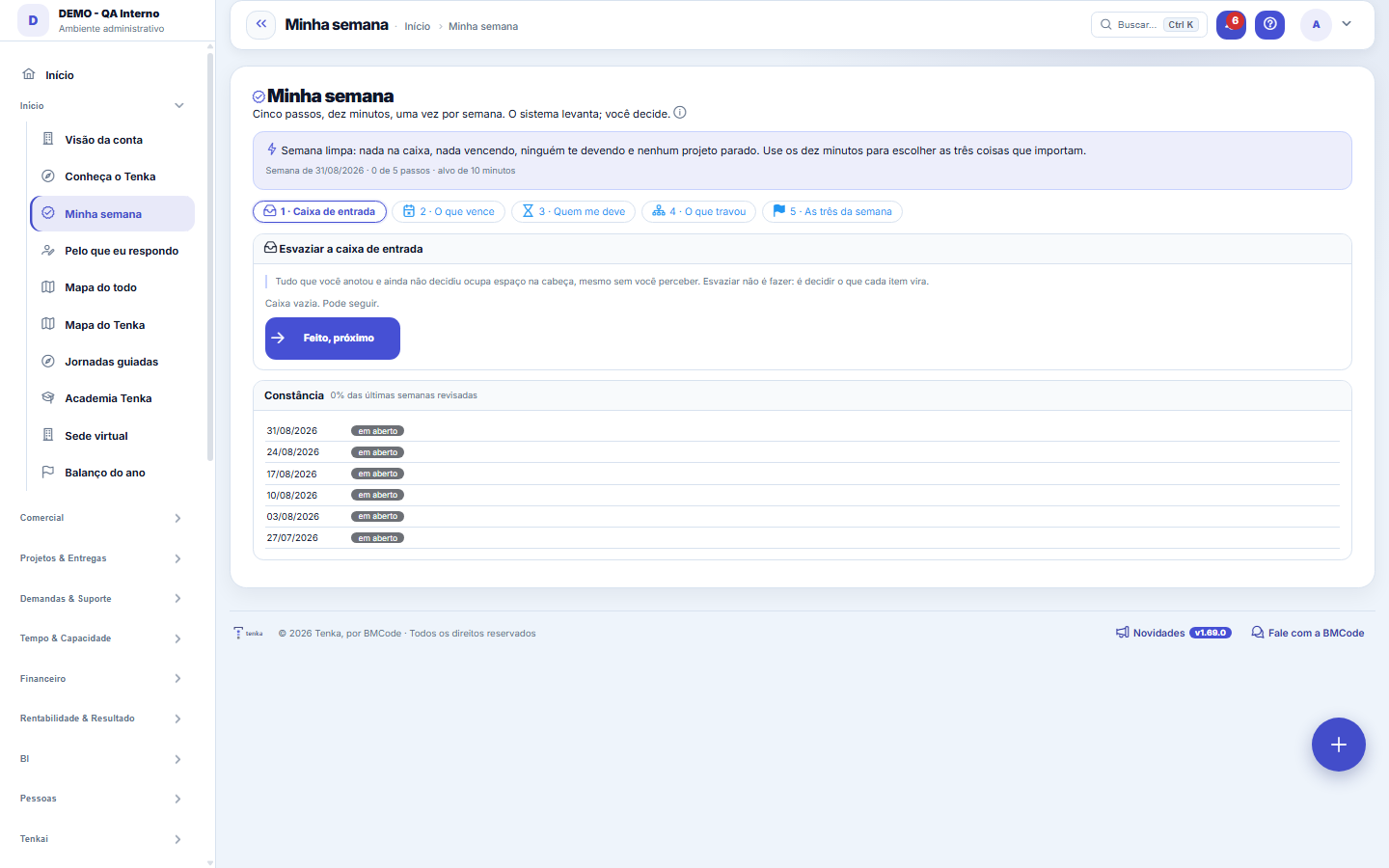Screen dimensions: 1389x868
Task: Click the Feito, próximo button
Action: [x=333, y=339]
